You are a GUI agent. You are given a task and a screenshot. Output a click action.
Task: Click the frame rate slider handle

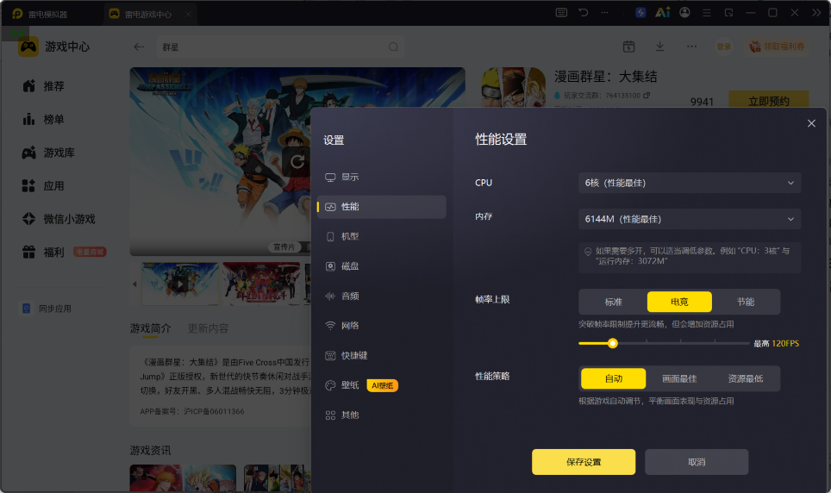(x=613, y=344)
